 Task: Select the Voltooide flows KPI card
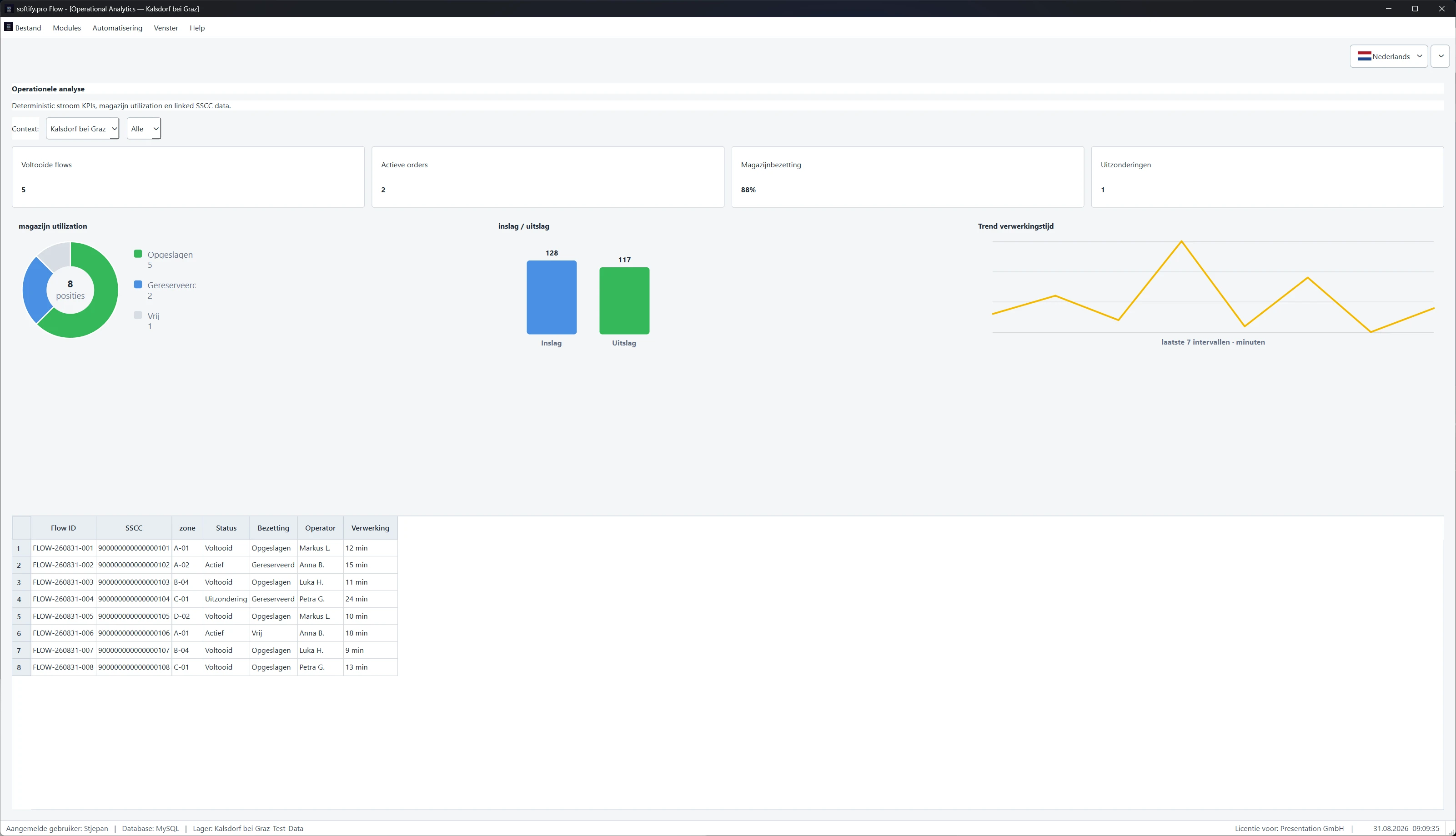188,177
